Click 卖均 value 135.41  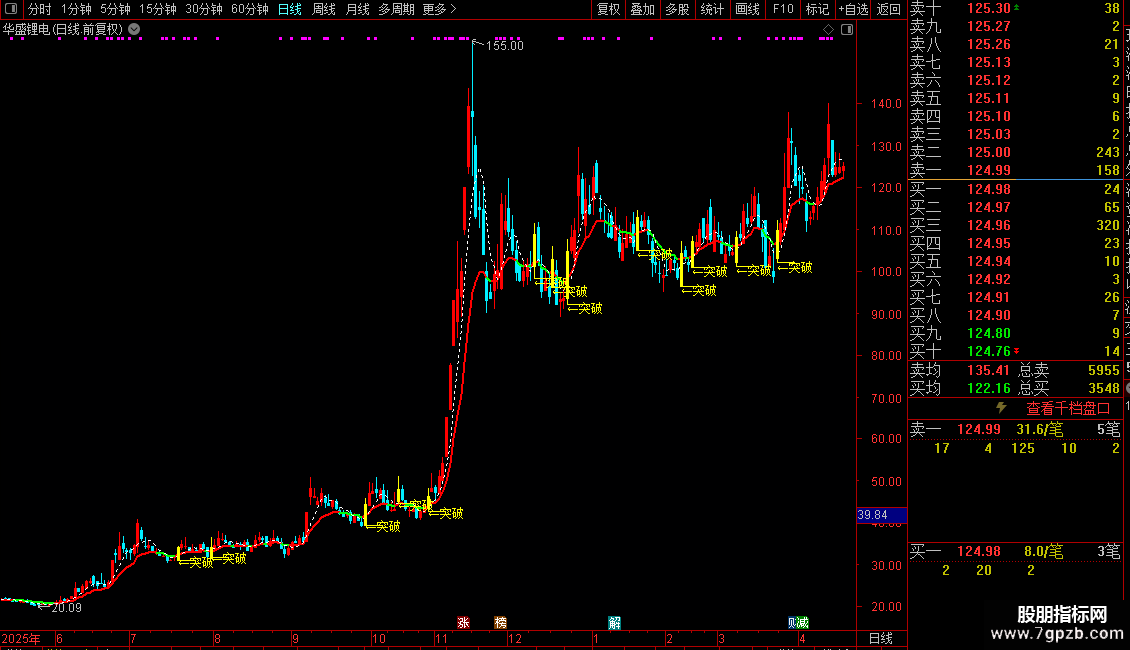point(989,370)
